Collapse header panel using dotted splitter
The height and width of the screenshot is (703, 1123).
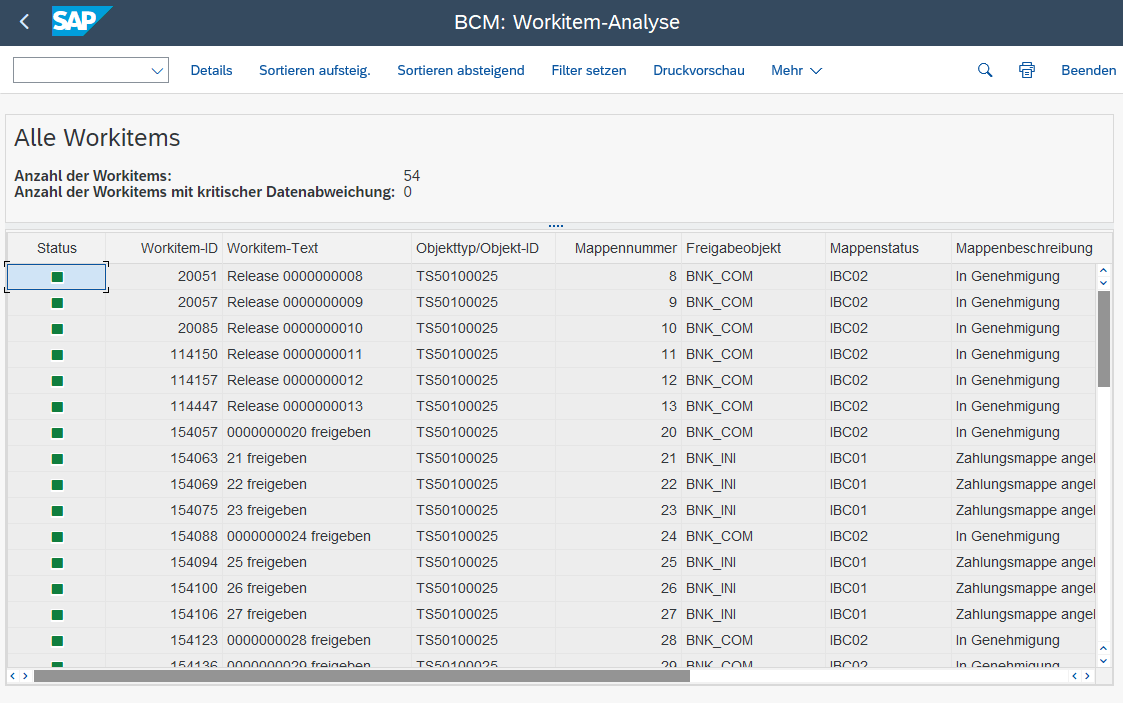click(x=556, y=226)
